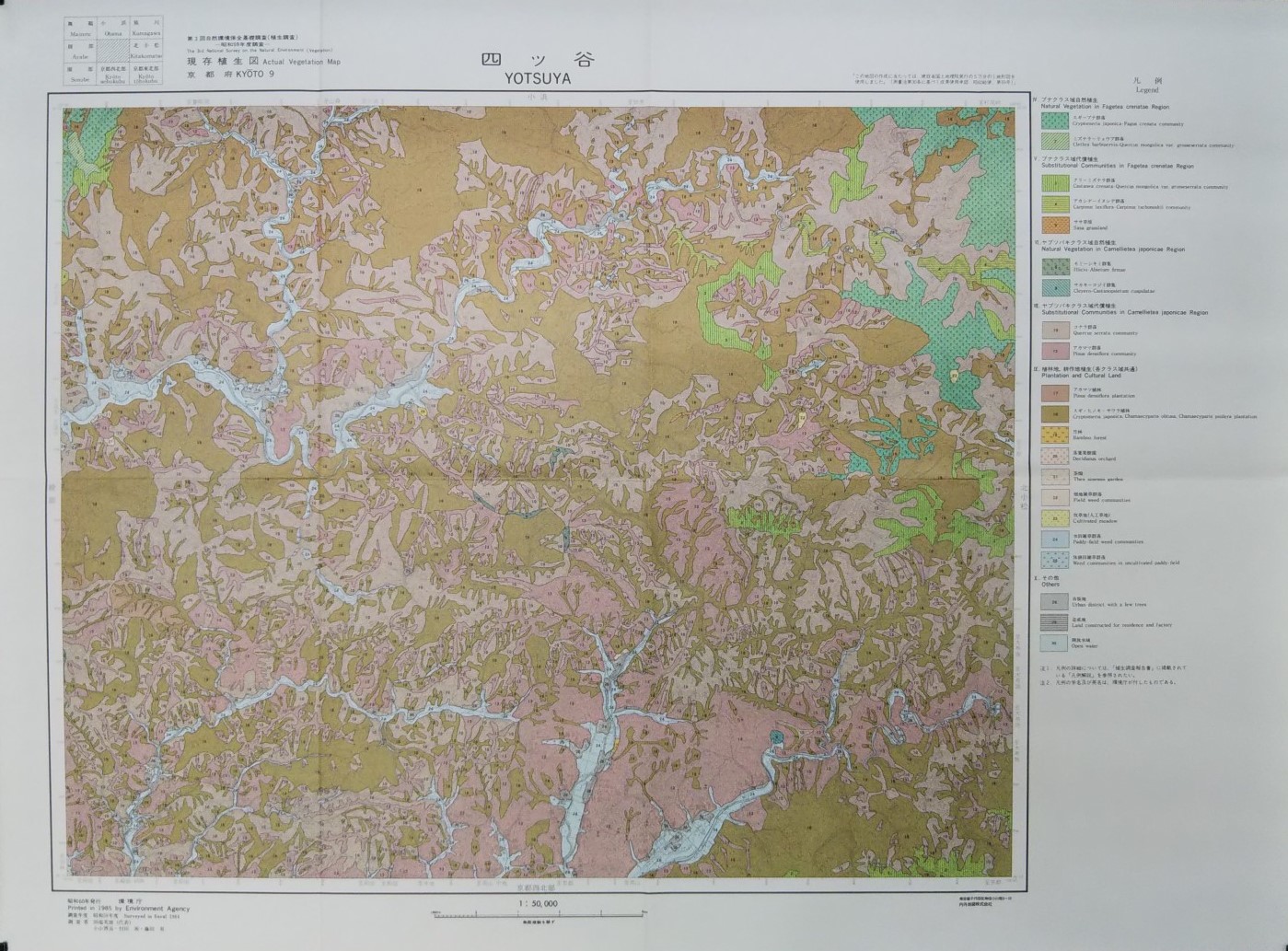Click the 'Actual Vegetation Map' text
This screenshot has width=1288, height=951.
301,62
